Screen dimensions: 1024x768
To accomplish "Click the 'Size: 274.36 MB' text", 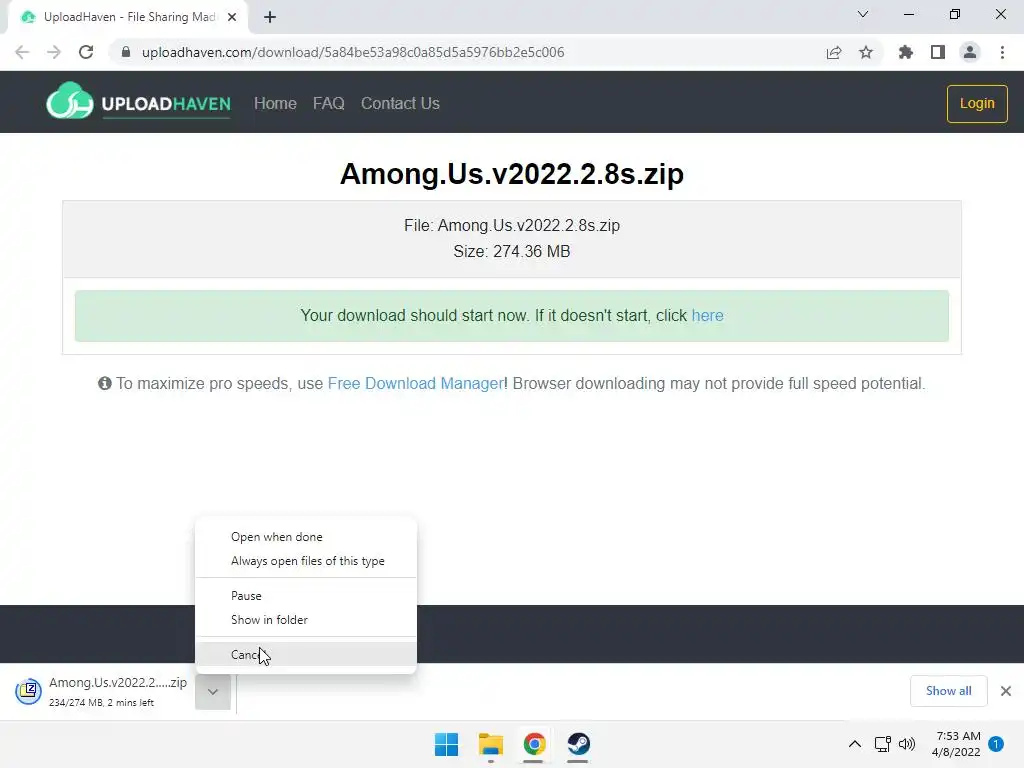I will pyautogui.click(x=512, y=251).
